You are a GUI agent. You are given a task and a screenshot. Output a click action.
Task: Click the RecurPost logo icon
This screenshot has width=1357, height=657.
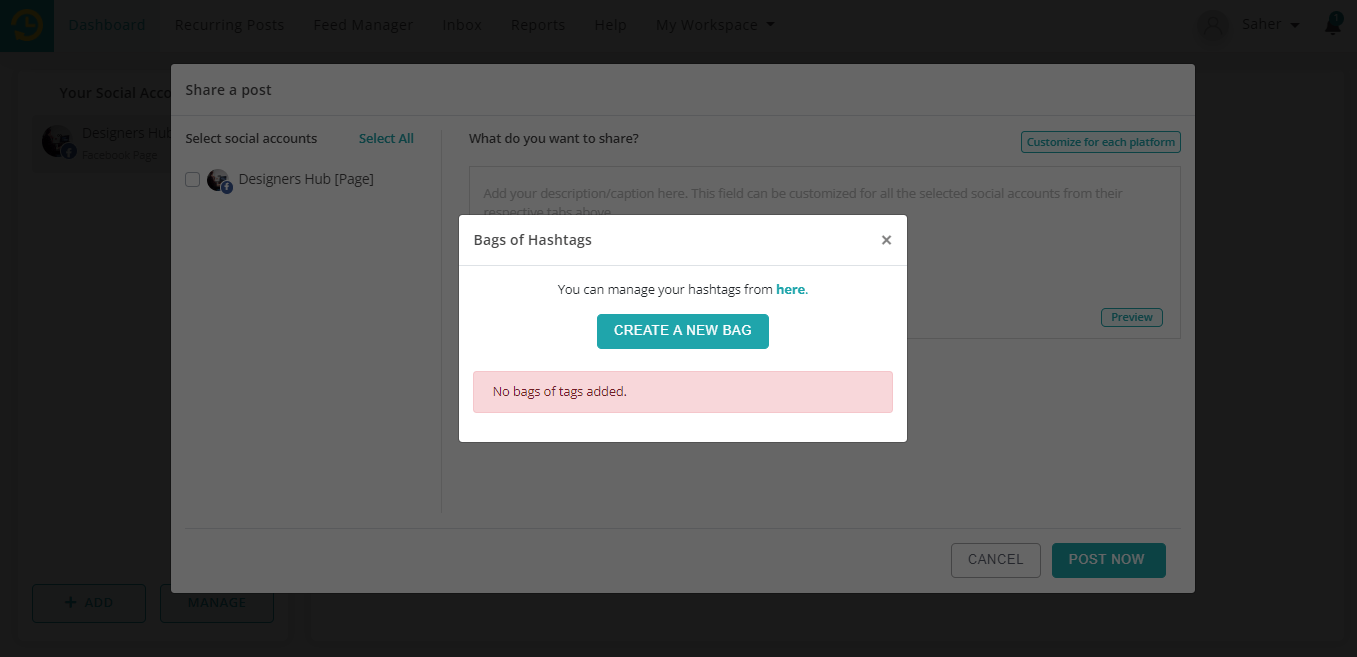(x=26, y=24)
